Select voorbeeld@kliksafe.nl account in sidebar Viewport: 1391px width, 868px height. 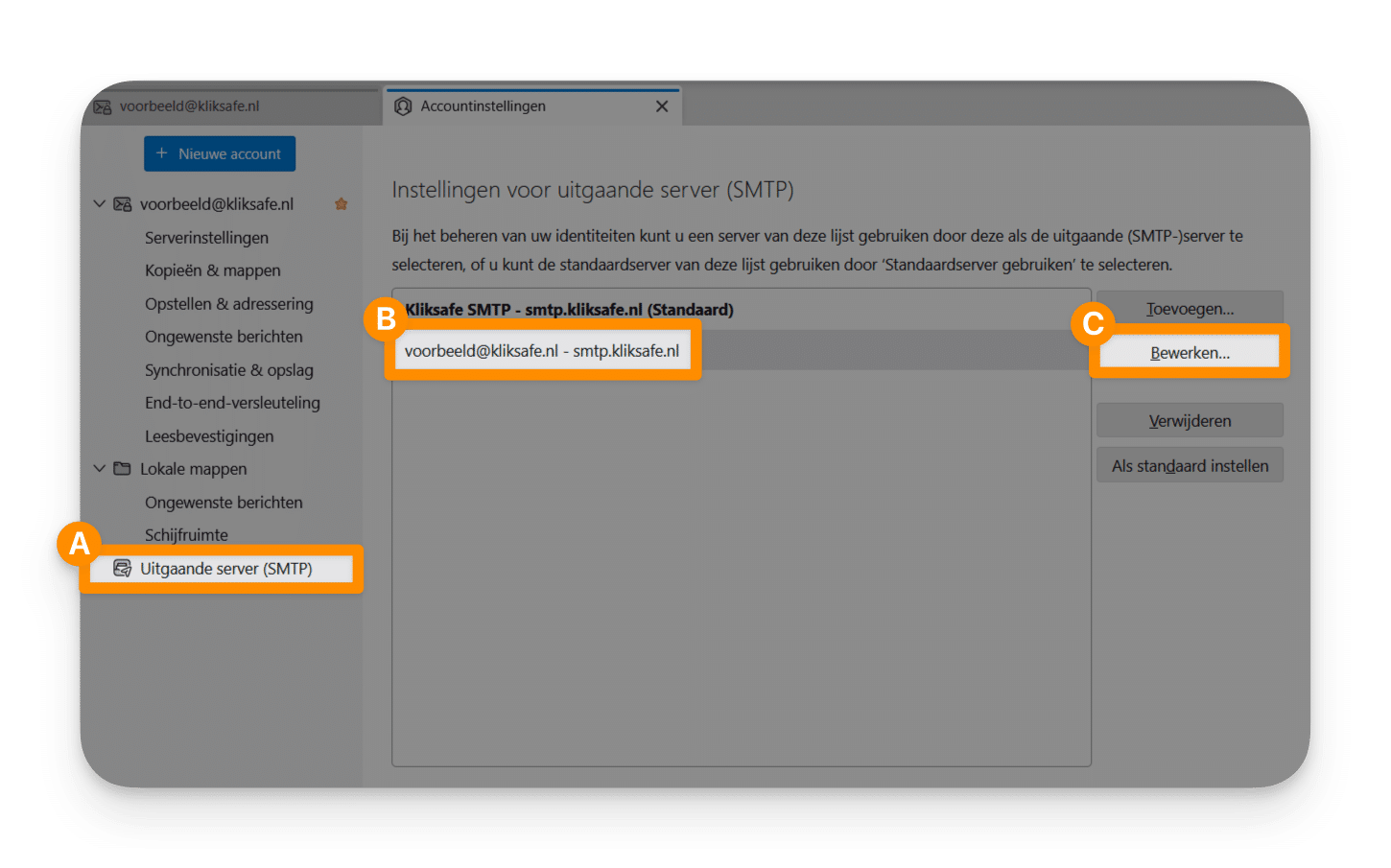click(217, 204)
